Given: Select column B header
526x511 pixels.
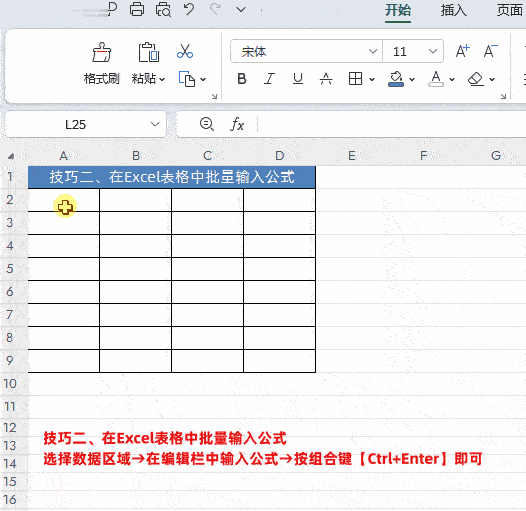Looking at the screenshot, I should (136, 156).
